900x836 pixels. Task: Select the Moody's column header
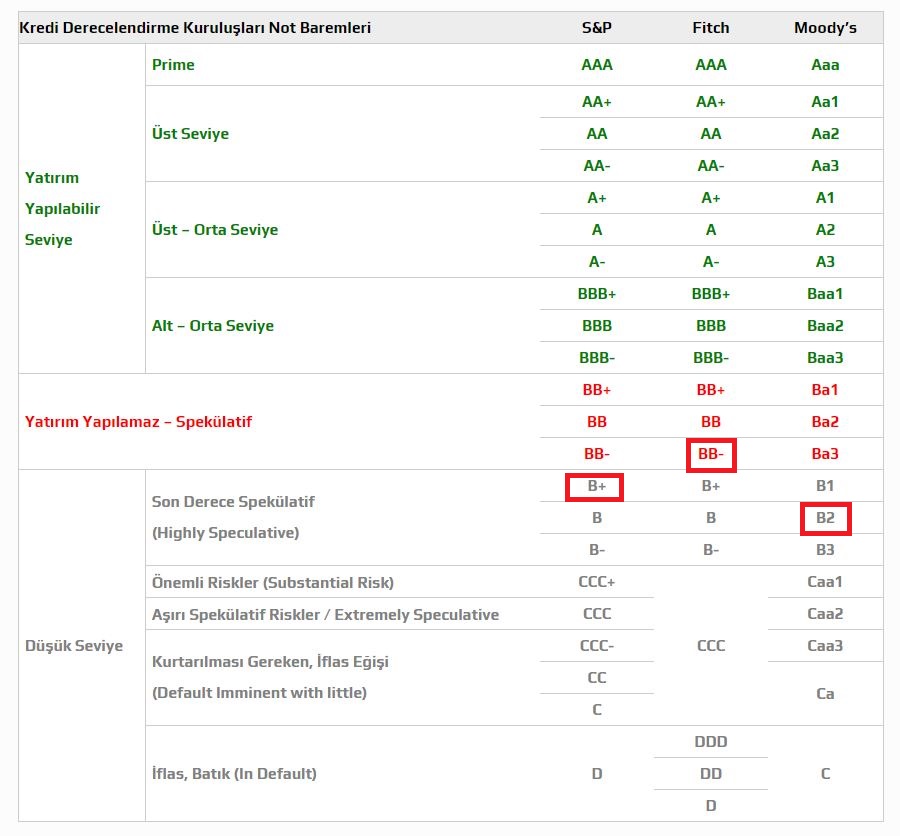click(x=825, y=28)
